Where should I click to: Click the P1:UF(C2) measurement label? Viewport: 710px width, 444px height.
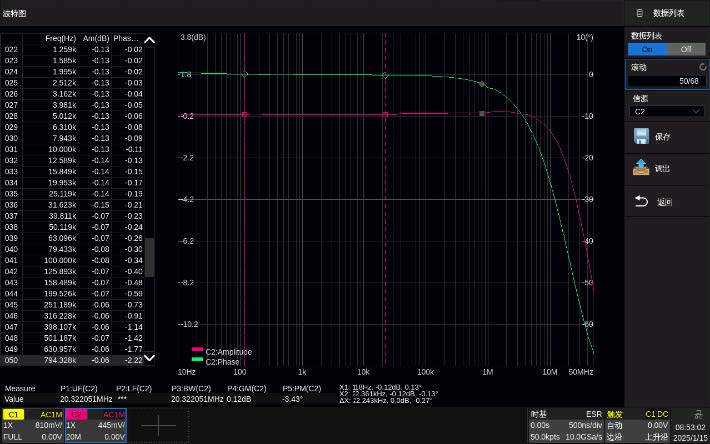pyautogui.click(x=79, y=388)
